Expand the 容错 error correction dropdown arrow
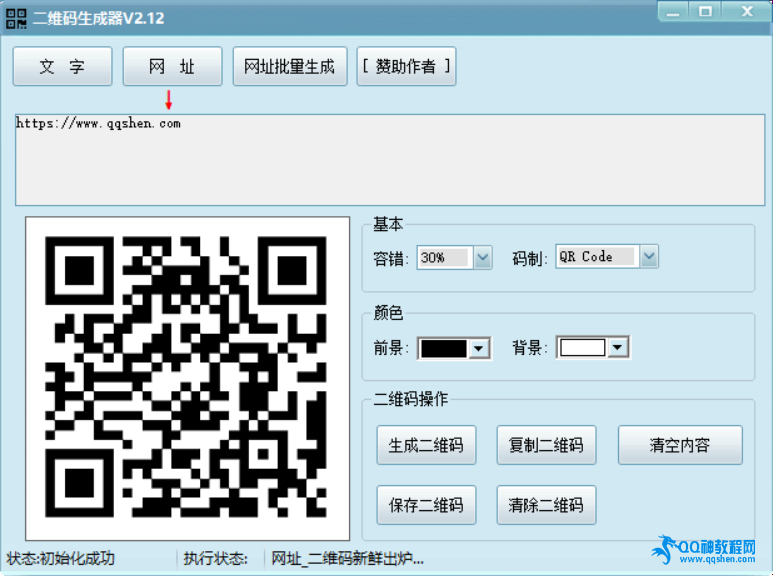The image size is (773, 576). pyautogui.click(x=483, y=257)
